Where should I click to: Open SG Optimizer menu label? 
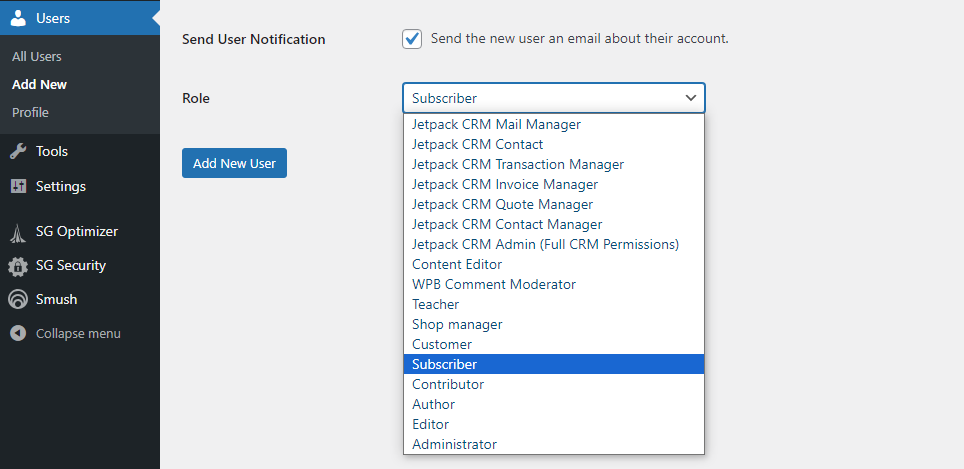[77, 232]
